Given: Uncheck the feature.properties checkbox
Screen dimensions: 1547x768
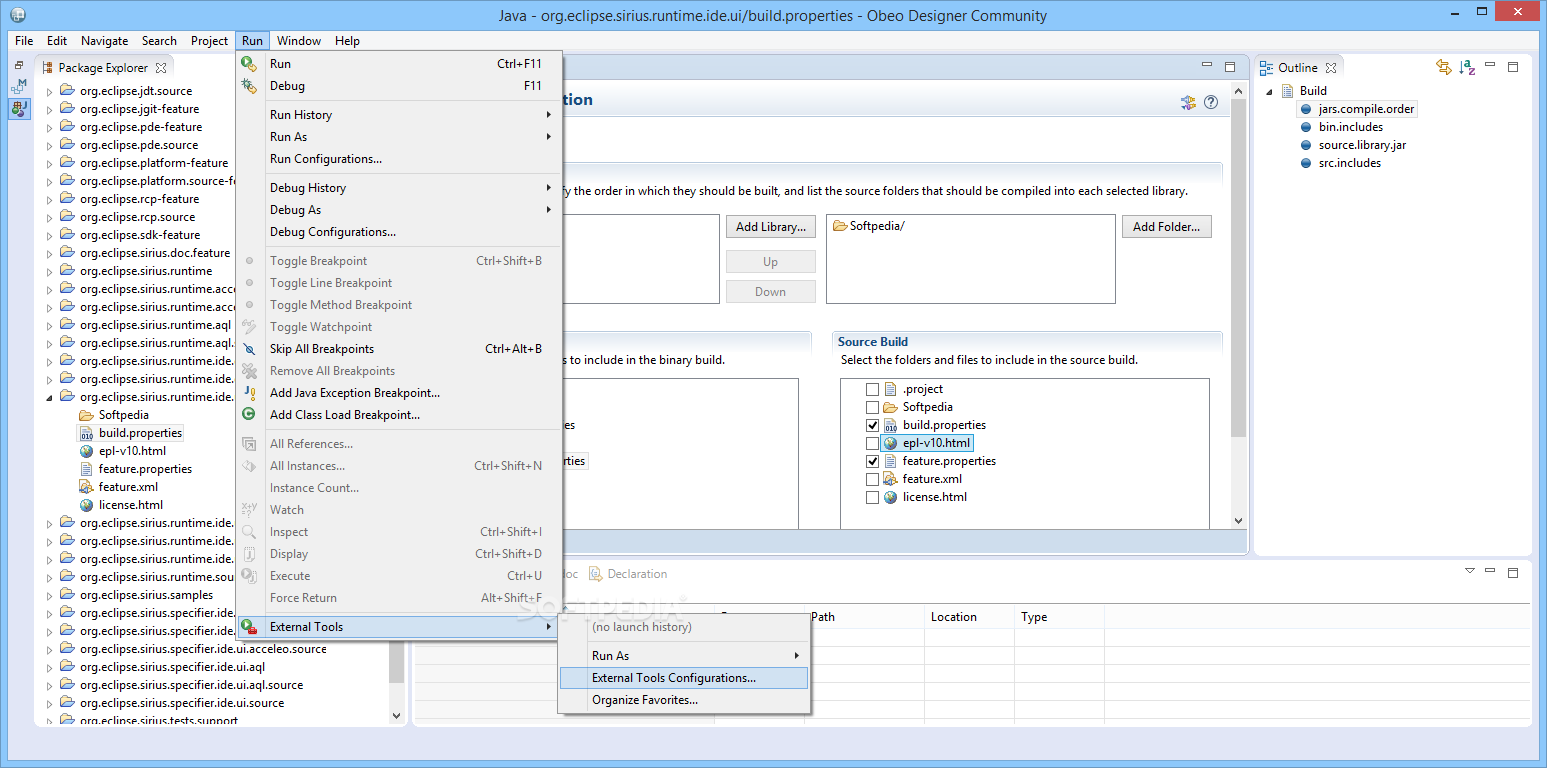Looking at the screenshot, I should coord(873,461).
